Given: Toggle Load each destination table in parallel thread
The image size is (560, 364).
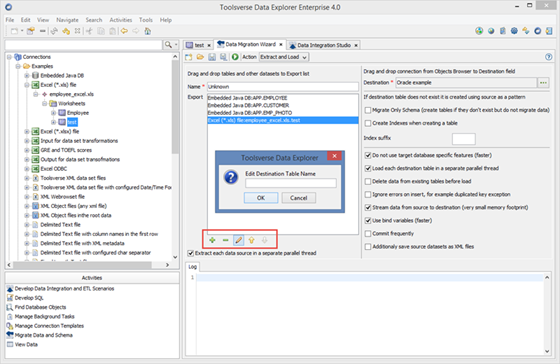Looking at the screenshot, I should coord(368,168).
